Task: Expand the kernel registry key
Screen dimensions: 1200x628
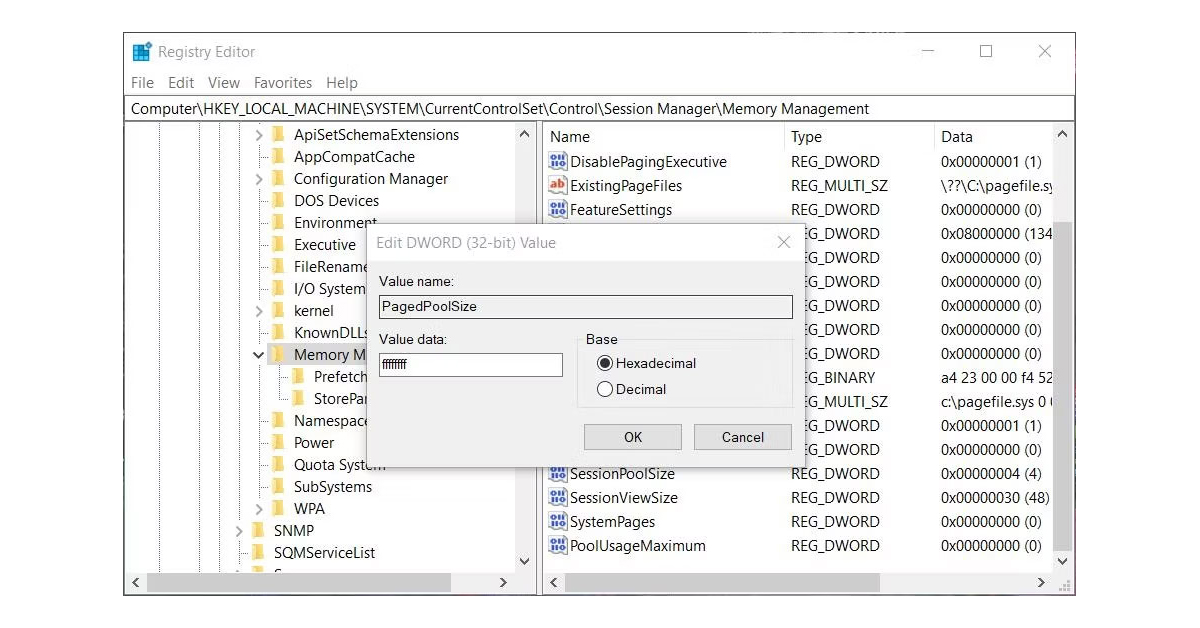Action: coord(258,310)
